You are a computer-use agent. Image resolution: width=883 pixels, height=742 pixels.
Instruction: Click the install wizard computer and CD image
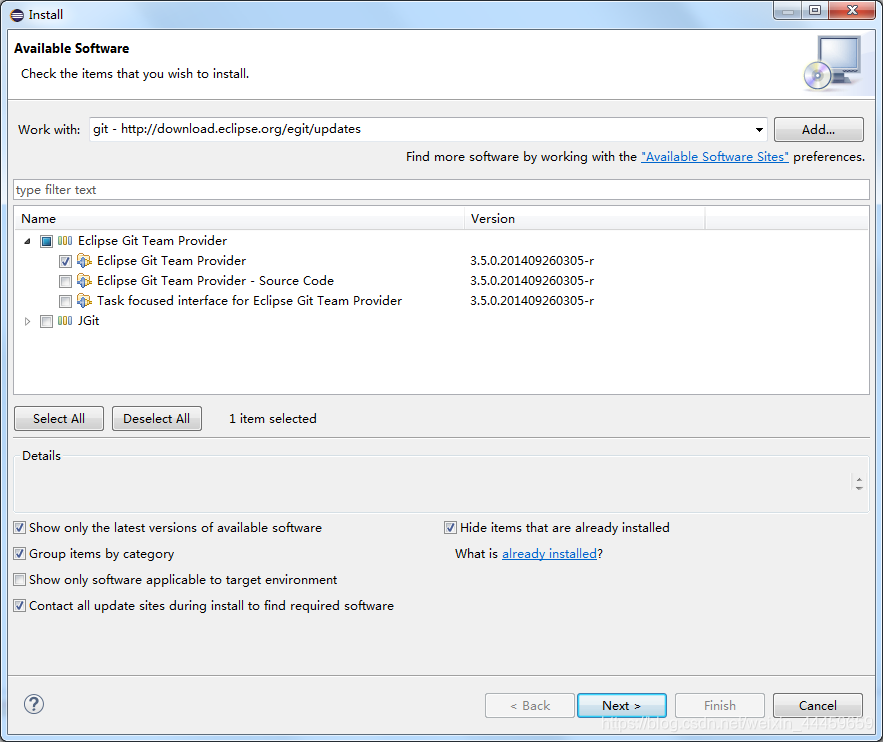pos(832,63)
